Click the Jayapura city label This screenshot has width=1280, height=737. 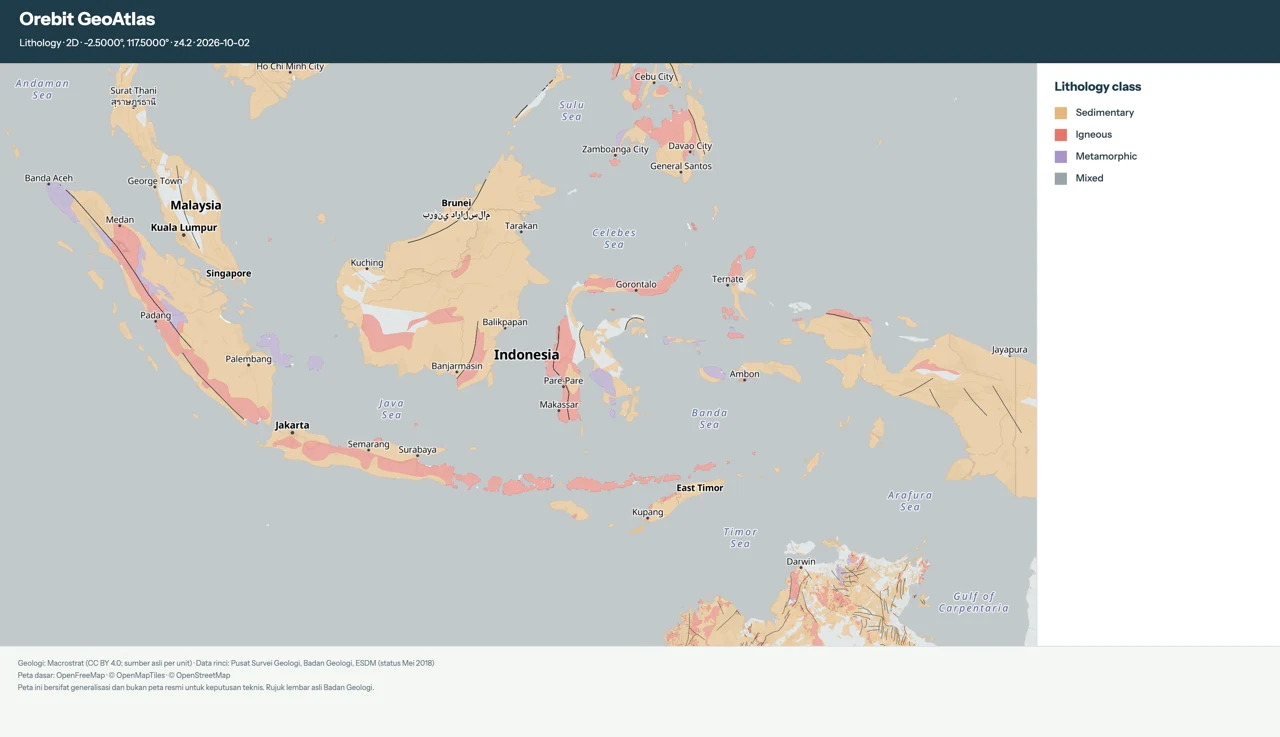(x=1010, y=350)
